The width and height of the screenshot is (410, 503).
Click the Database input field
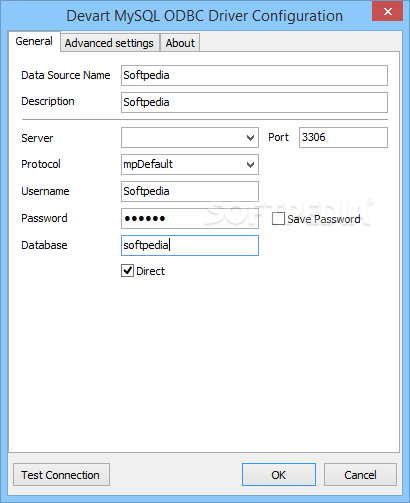point(190,246)
